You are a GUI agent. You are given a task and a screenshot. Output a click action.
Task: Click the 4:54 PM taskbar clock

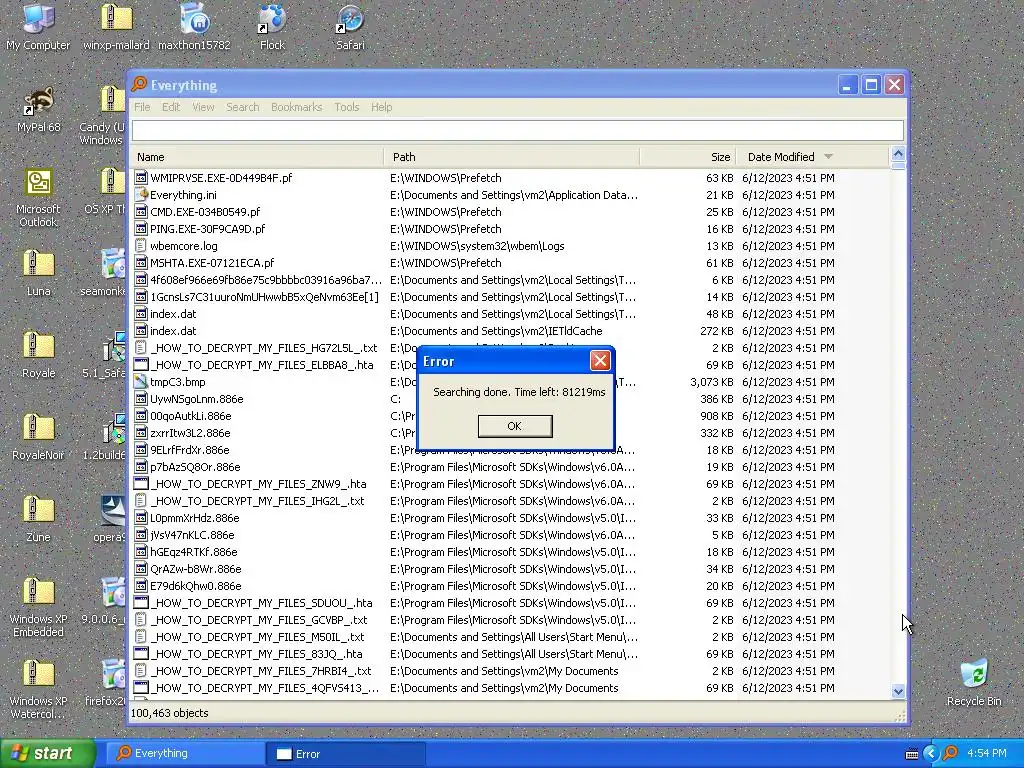[x=987, y=754]
